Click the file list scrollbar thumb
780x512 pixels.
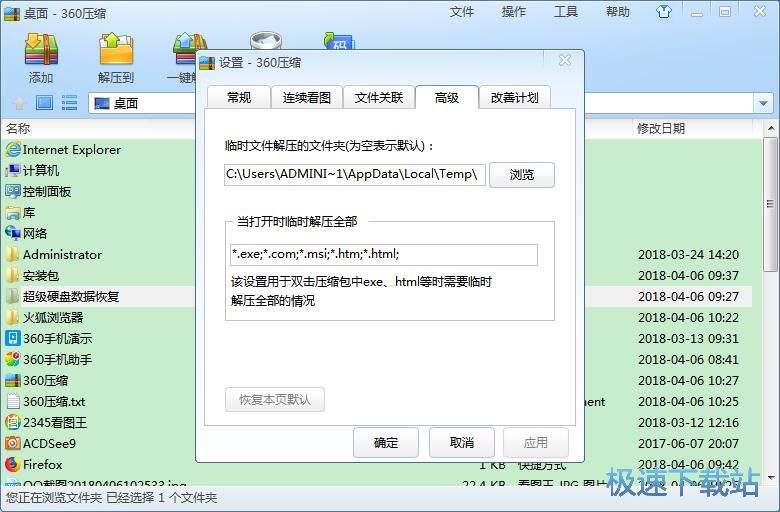point(770,205)
